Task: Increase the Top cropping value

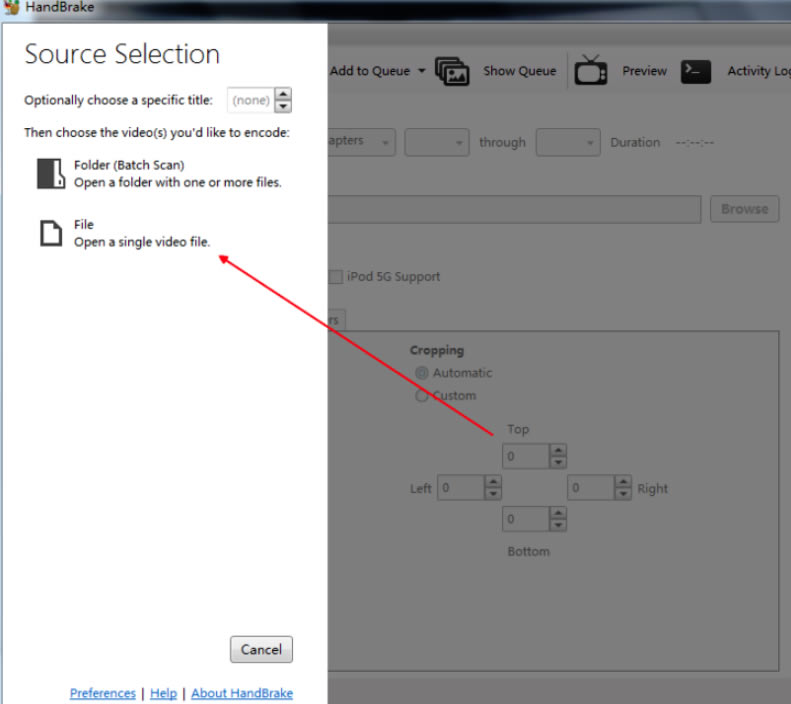Action: (558, 451)
